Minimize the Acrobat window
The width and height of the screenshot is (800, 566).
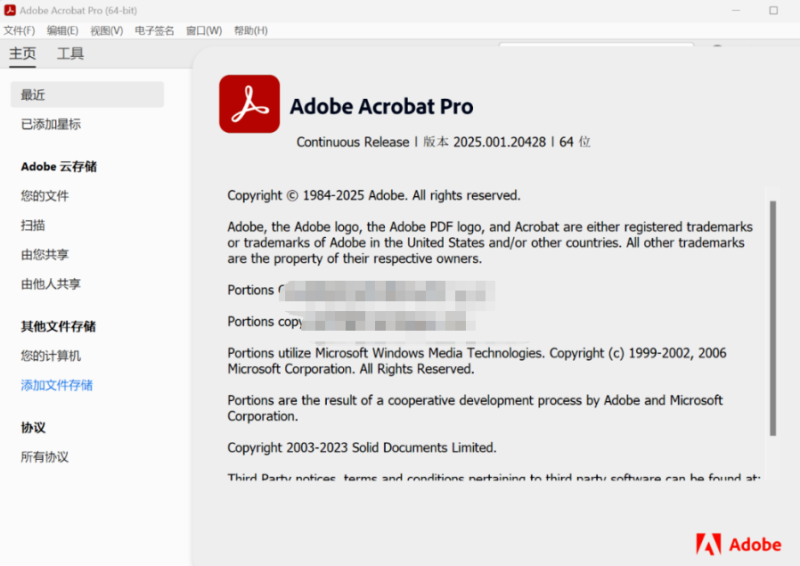click(x=736, y=10)
